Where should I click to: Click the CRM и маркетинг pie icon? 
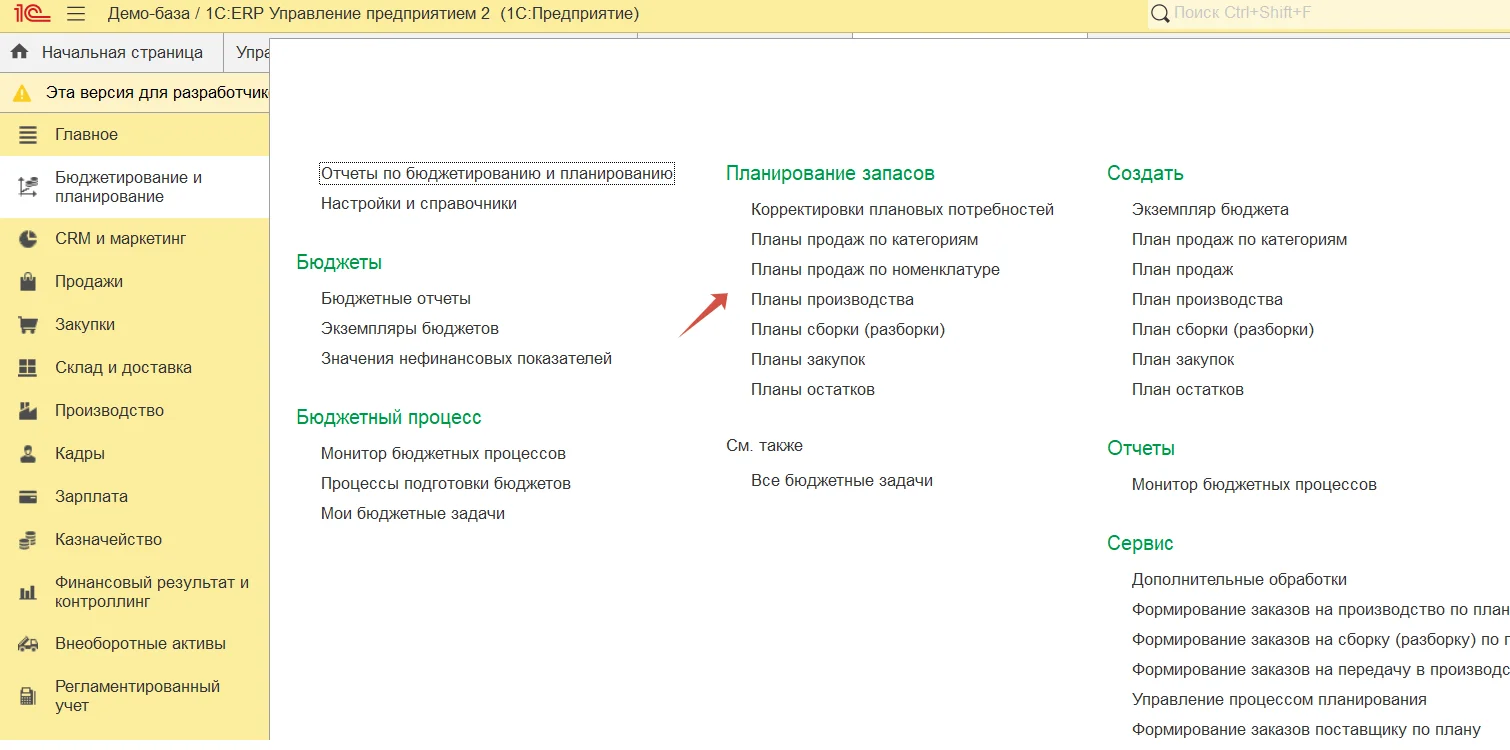coord(28,239)
